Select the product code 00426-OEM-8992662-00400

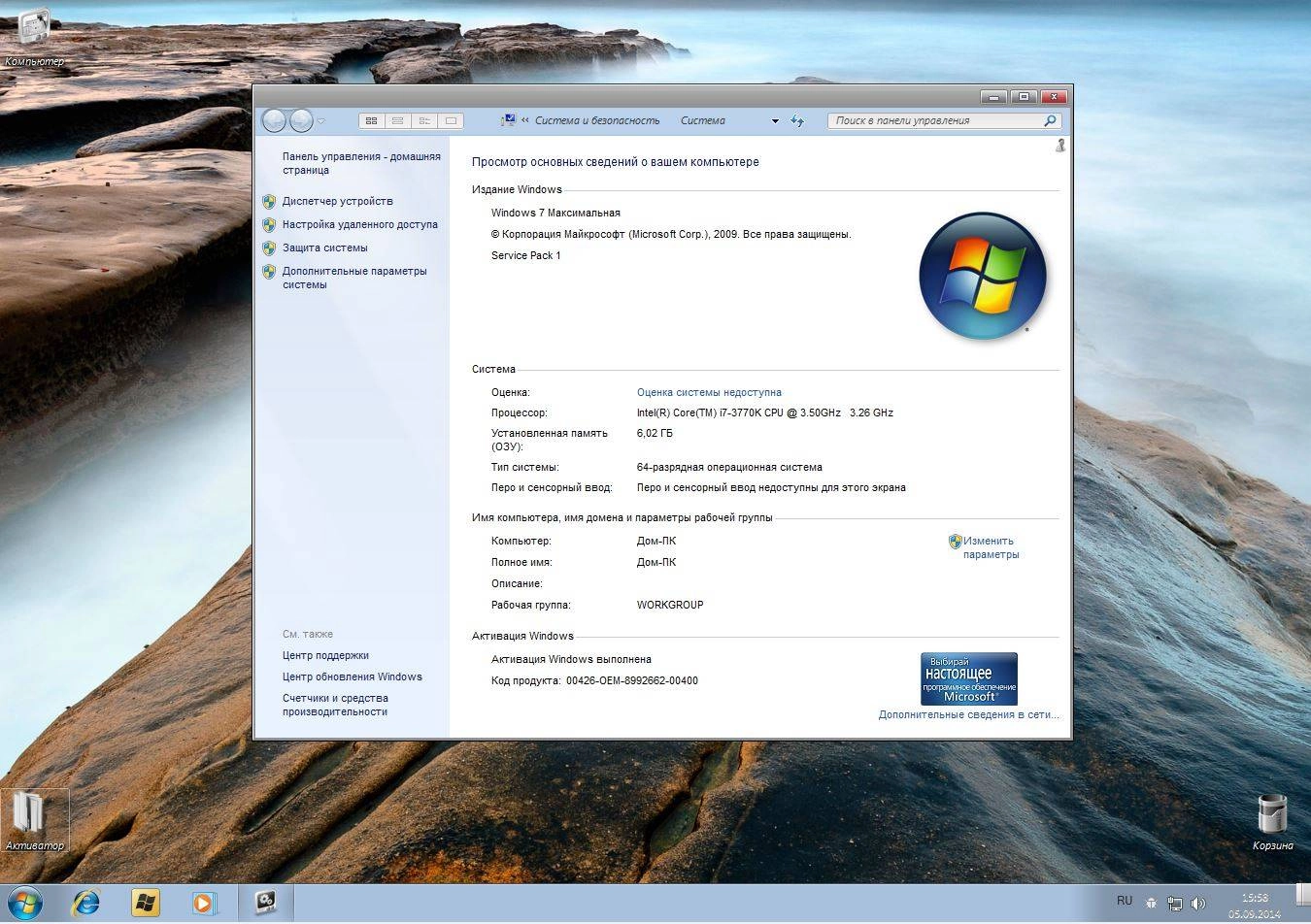click(632, 680)
